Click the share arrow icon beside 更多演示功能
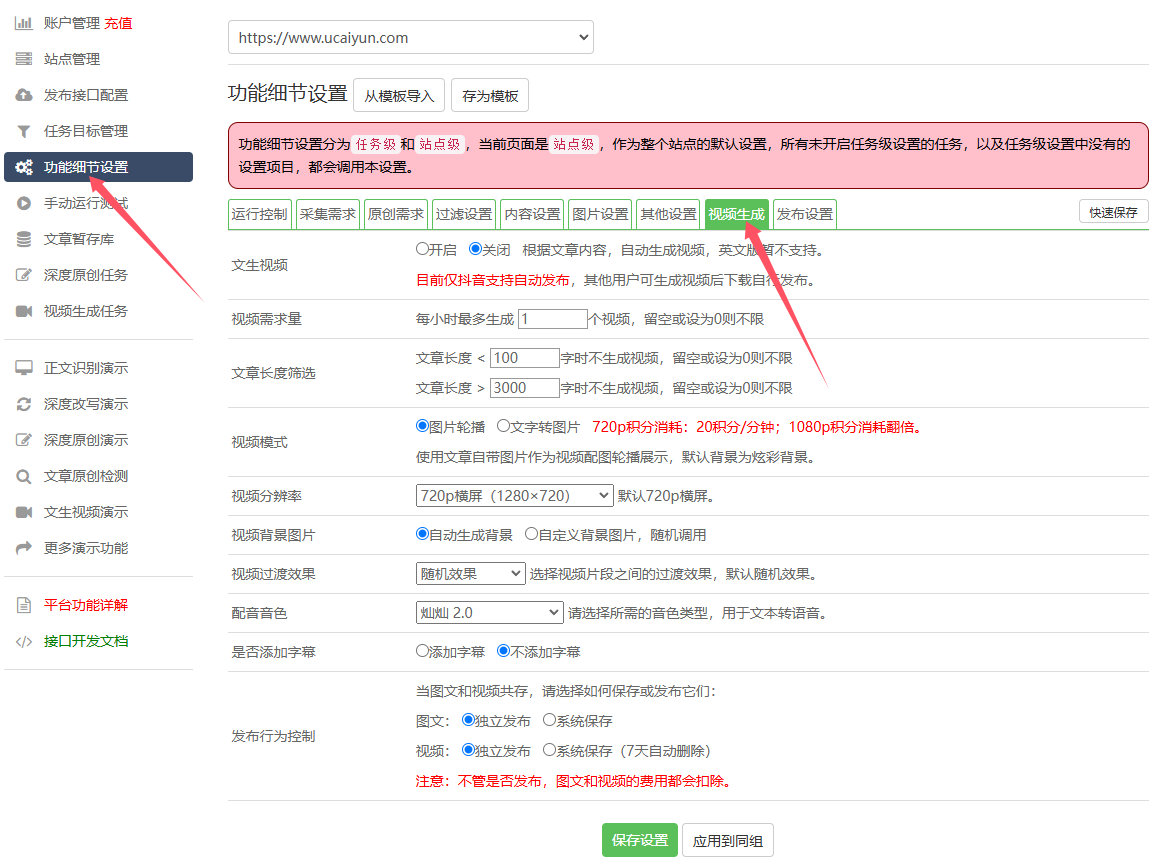 pyautogui.click(x=24, y=548)
